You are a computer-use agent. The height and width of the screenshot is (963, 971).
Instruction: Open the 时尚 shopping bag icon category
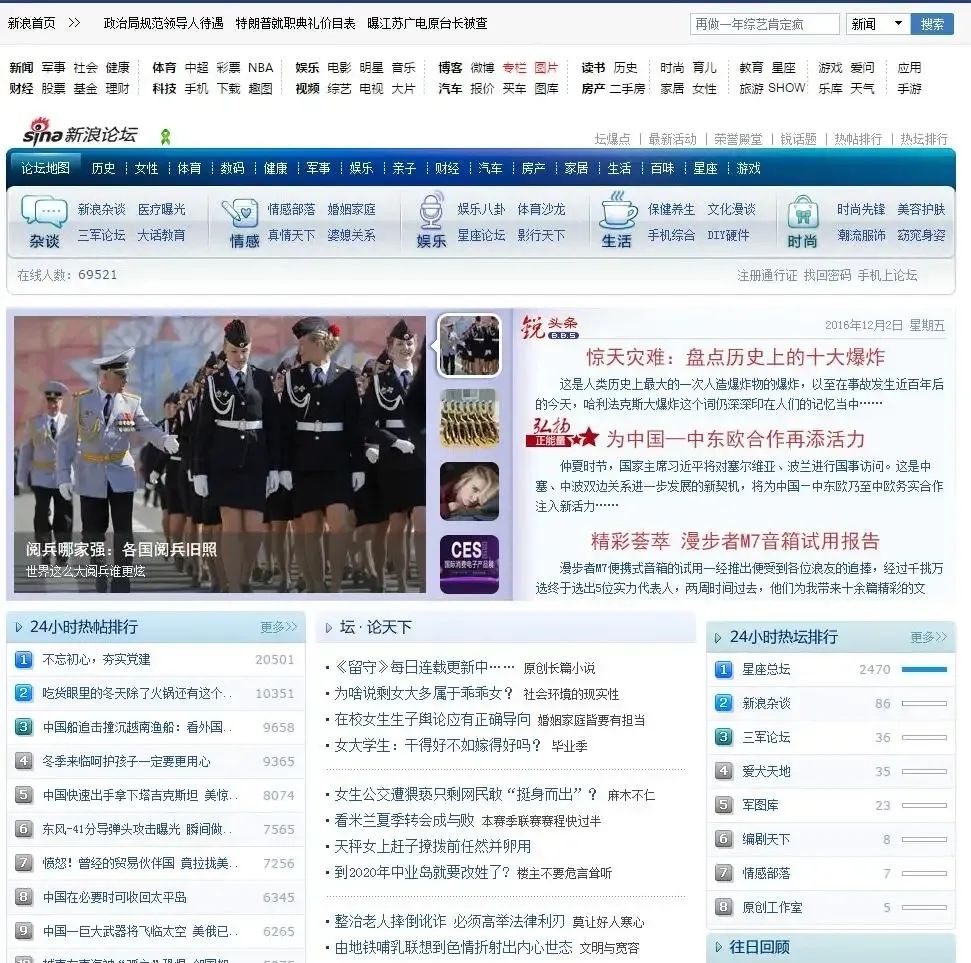(x=803, y=212)
